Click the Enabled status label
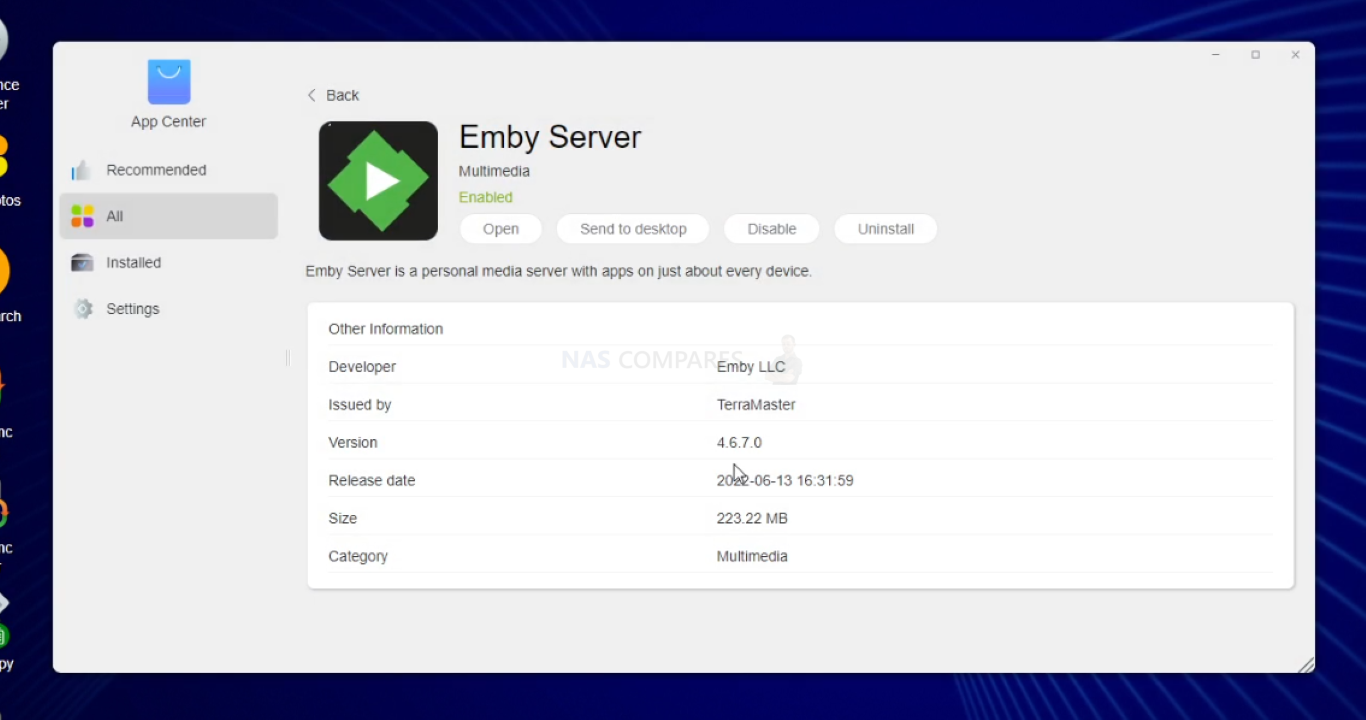The width and height of the screenshot is (1366, 720). point(486,197)
